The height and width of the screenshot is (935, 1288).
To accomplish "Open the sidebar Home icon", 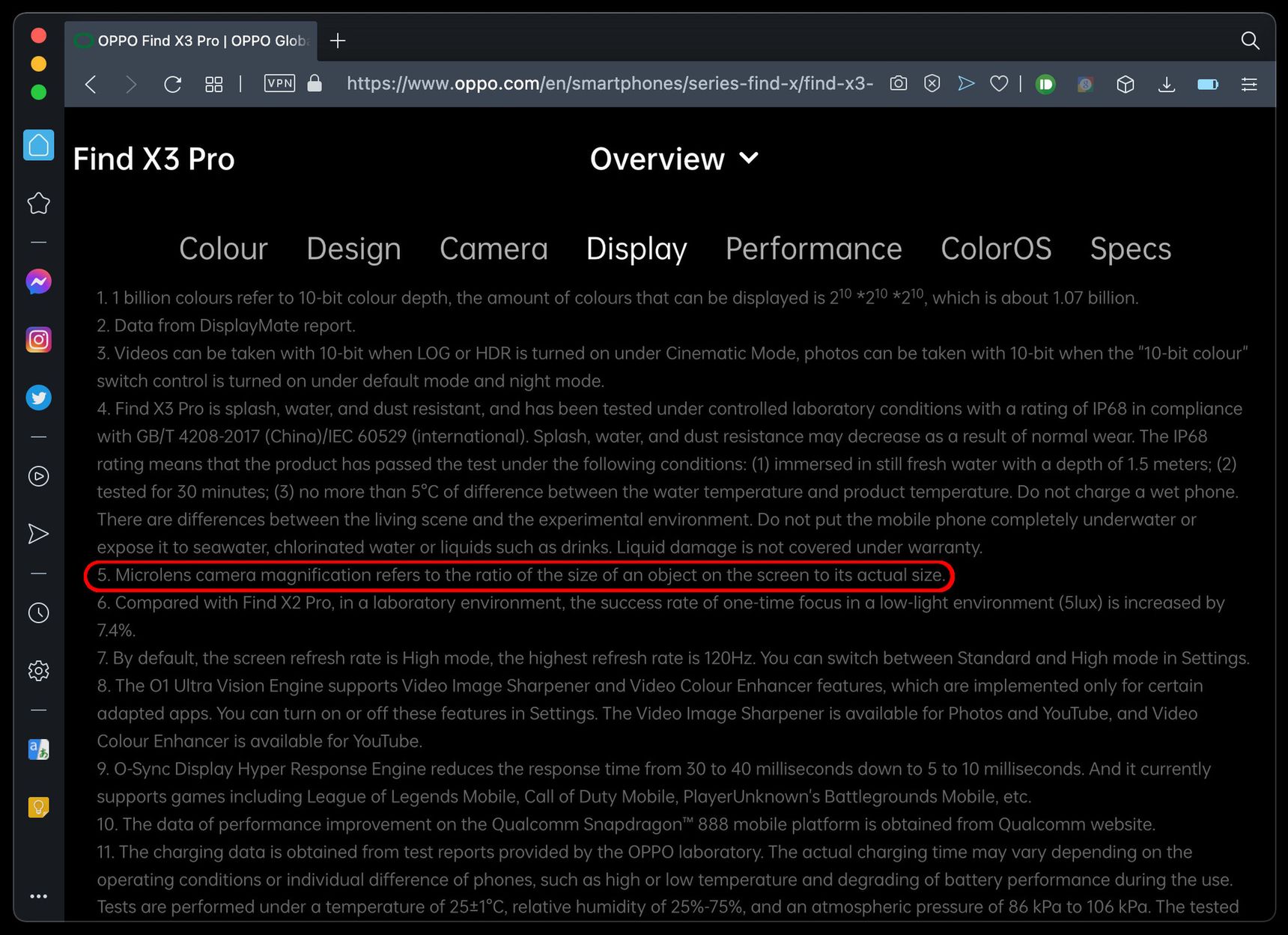I will point(39,144).
